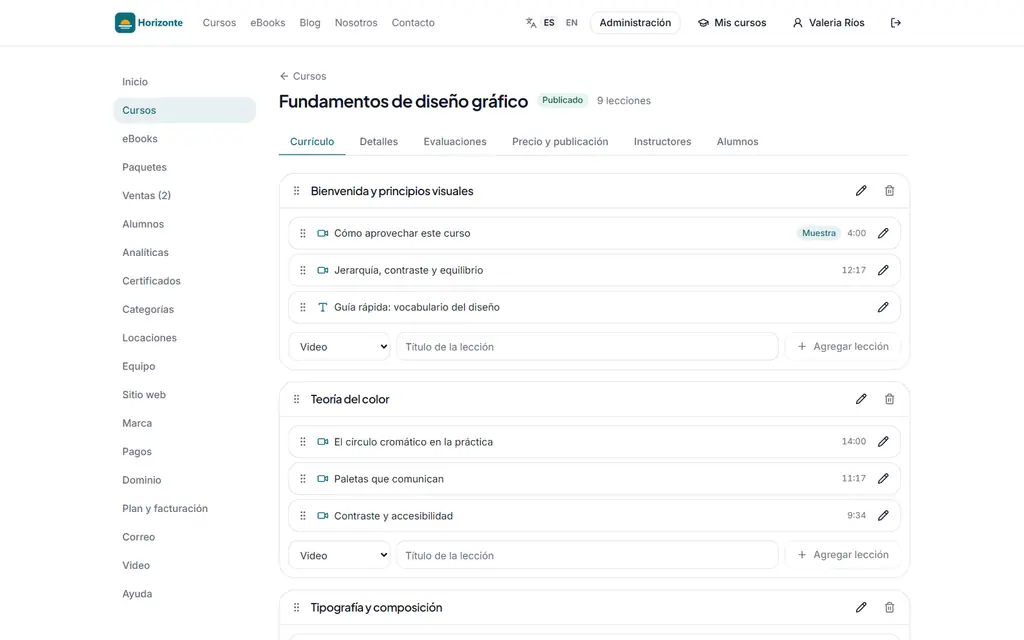Edit lesson Paletas que comunican
The image size is (1024, 640).
[883, 479]
